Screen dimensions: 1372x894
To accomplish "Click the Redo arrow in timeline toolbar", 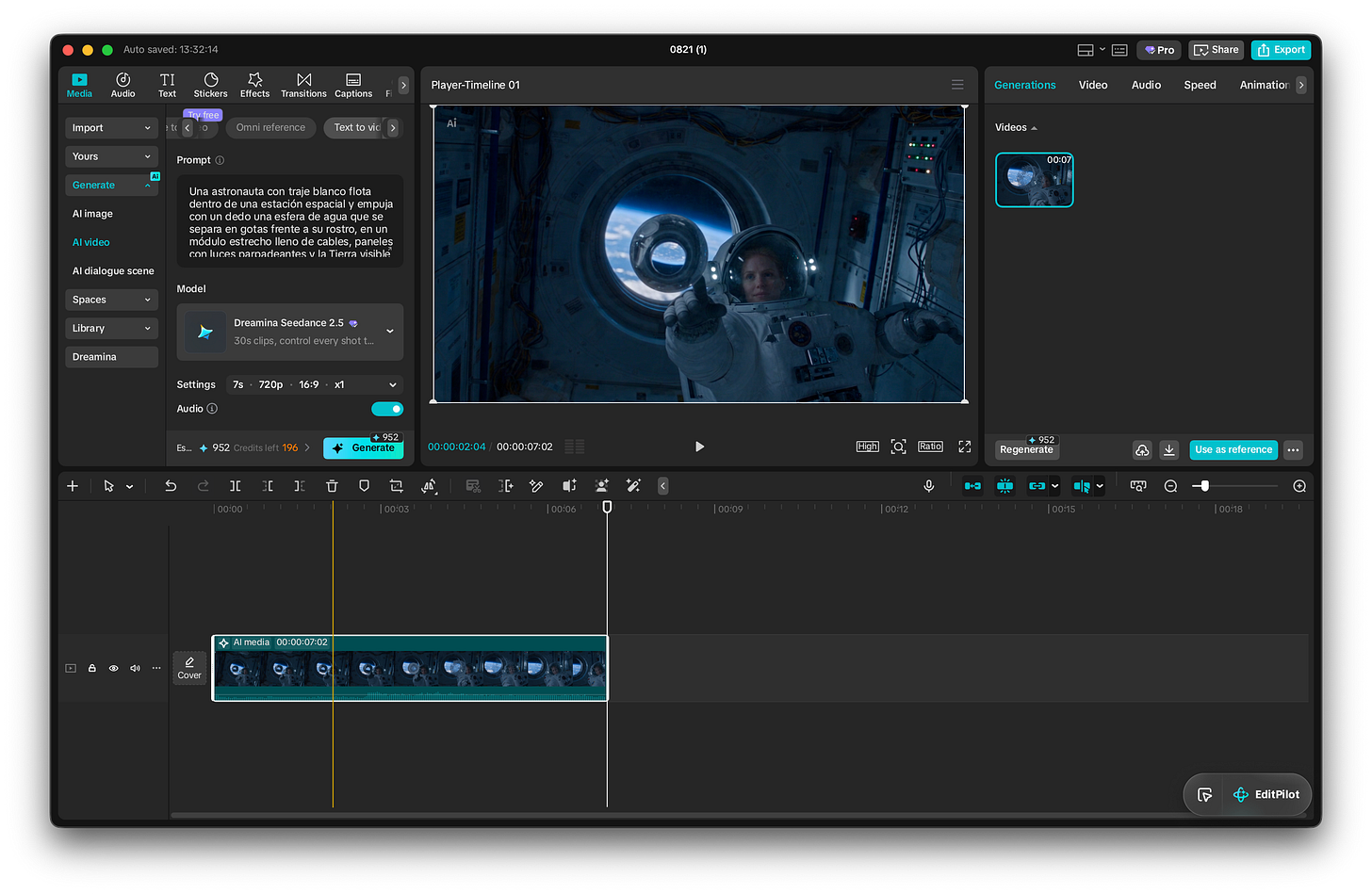I will pyautogui.click(x=203, y=486).
